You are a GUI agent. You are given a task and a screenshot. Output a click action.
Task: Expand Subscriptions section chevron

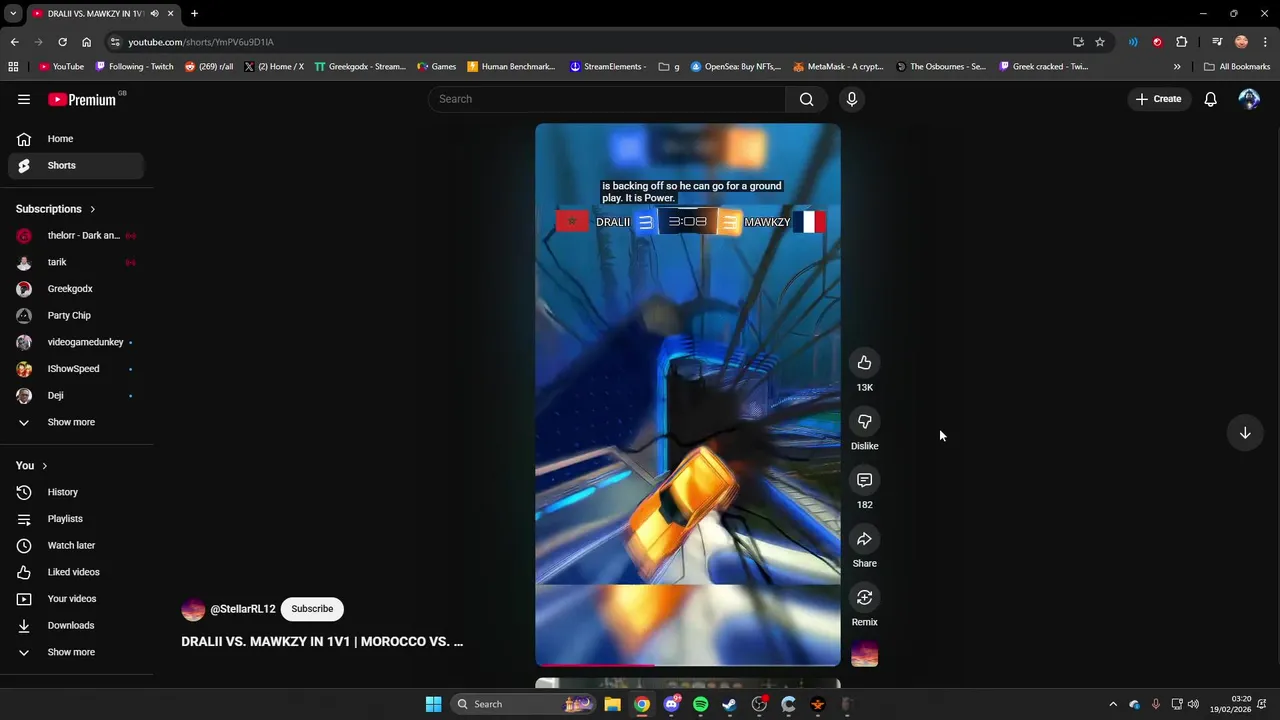click(x=92, y=209)
